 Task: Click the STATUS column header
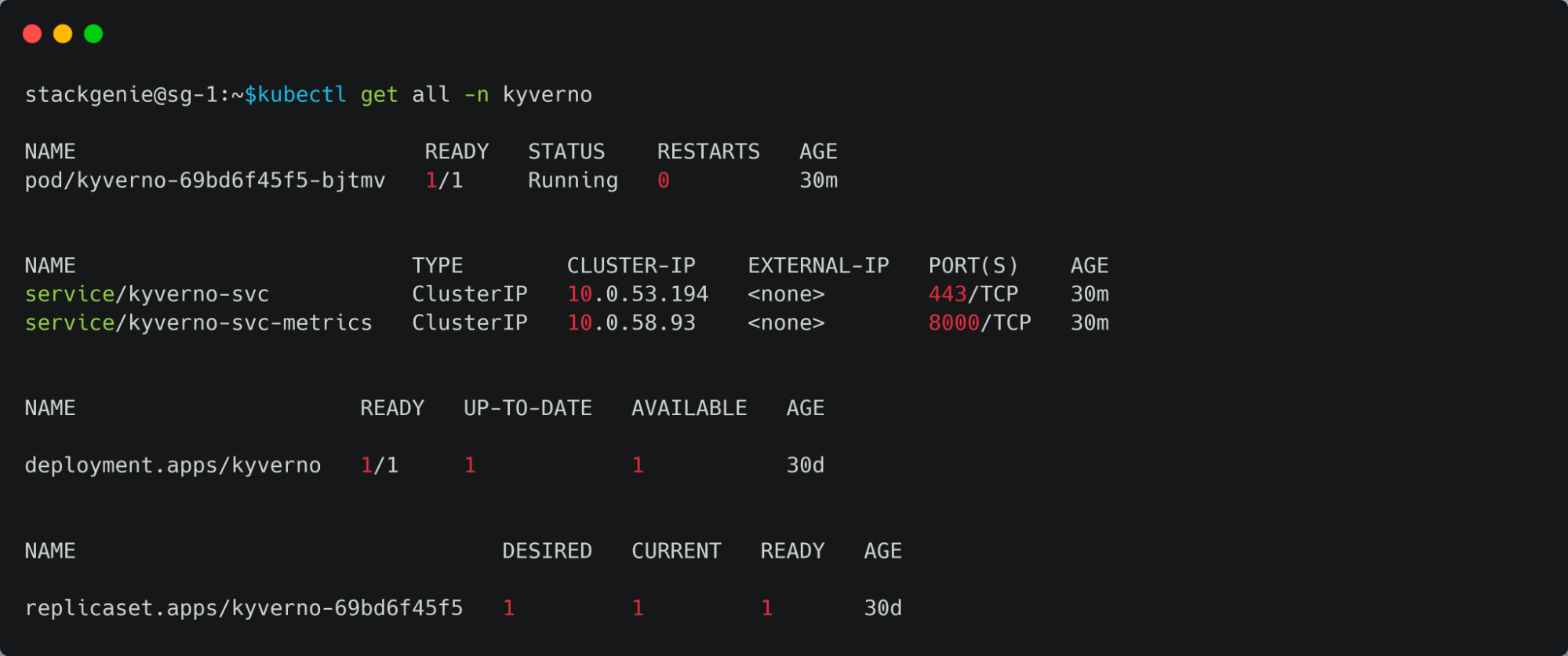pos(567,151)
